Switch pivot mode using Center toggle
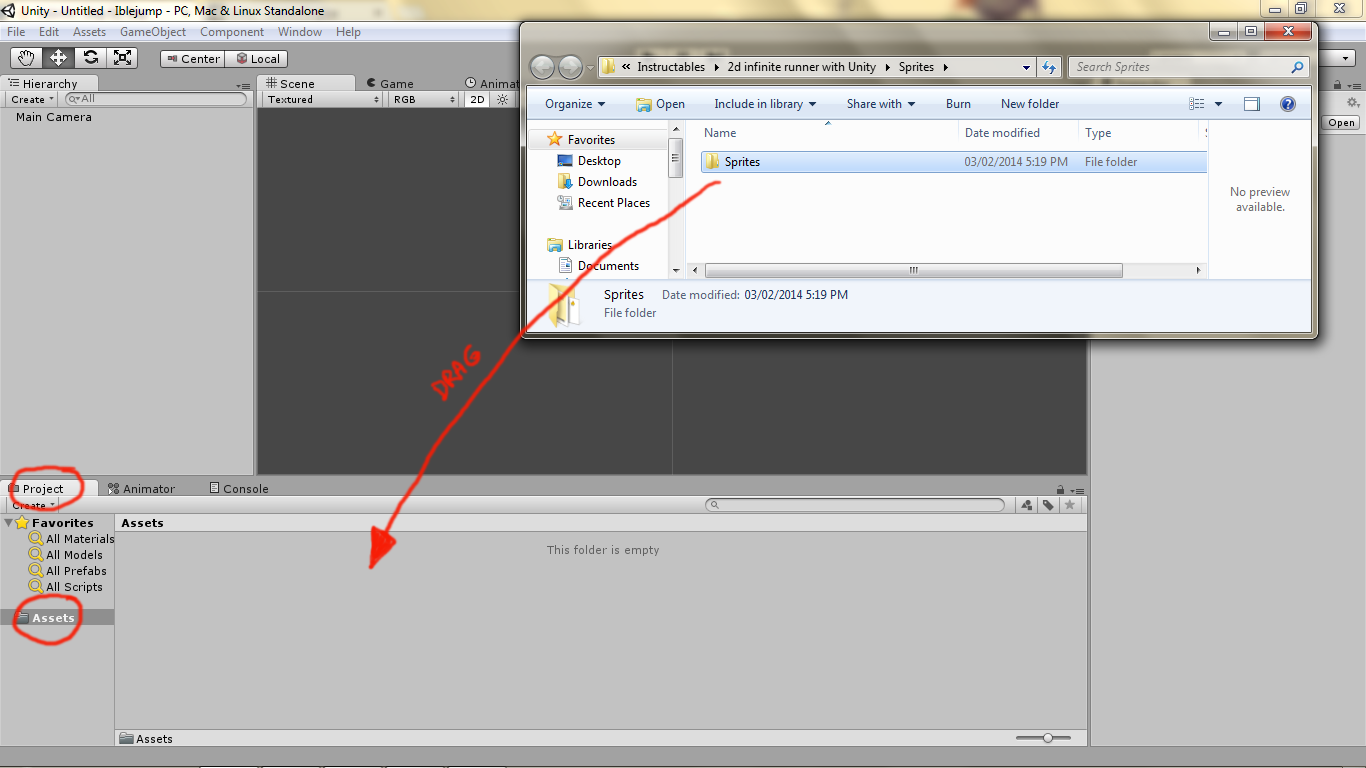Image resolution: width=1366 pixels, height=768 pixels. pyautogui.click(x=192, y=58)
